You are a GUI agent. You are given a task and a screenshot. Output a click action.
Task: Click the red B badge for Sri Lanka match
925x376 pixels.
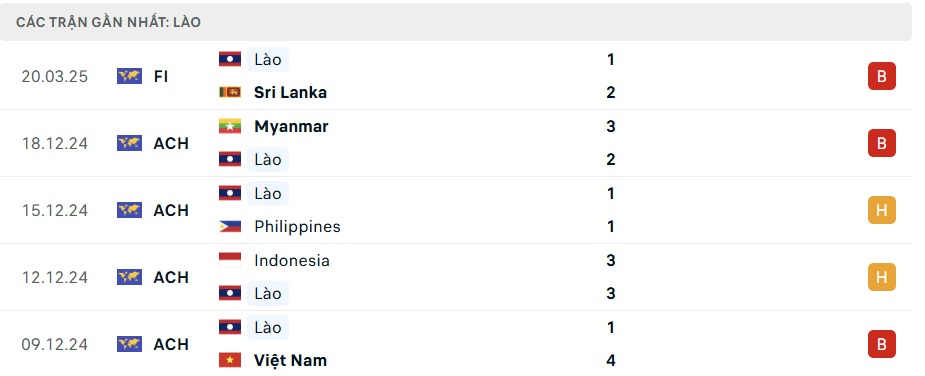coord(881,76)
